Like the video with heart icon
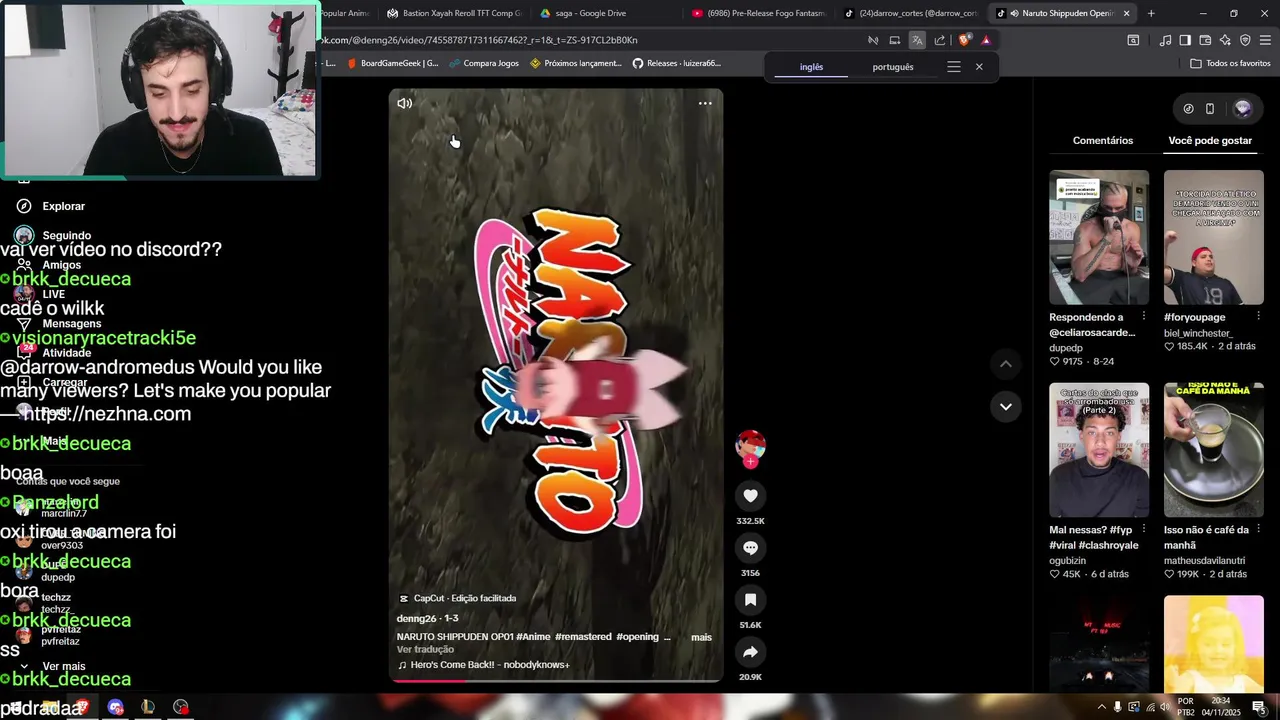1280x720 pixels. click(x=750, y=496)
